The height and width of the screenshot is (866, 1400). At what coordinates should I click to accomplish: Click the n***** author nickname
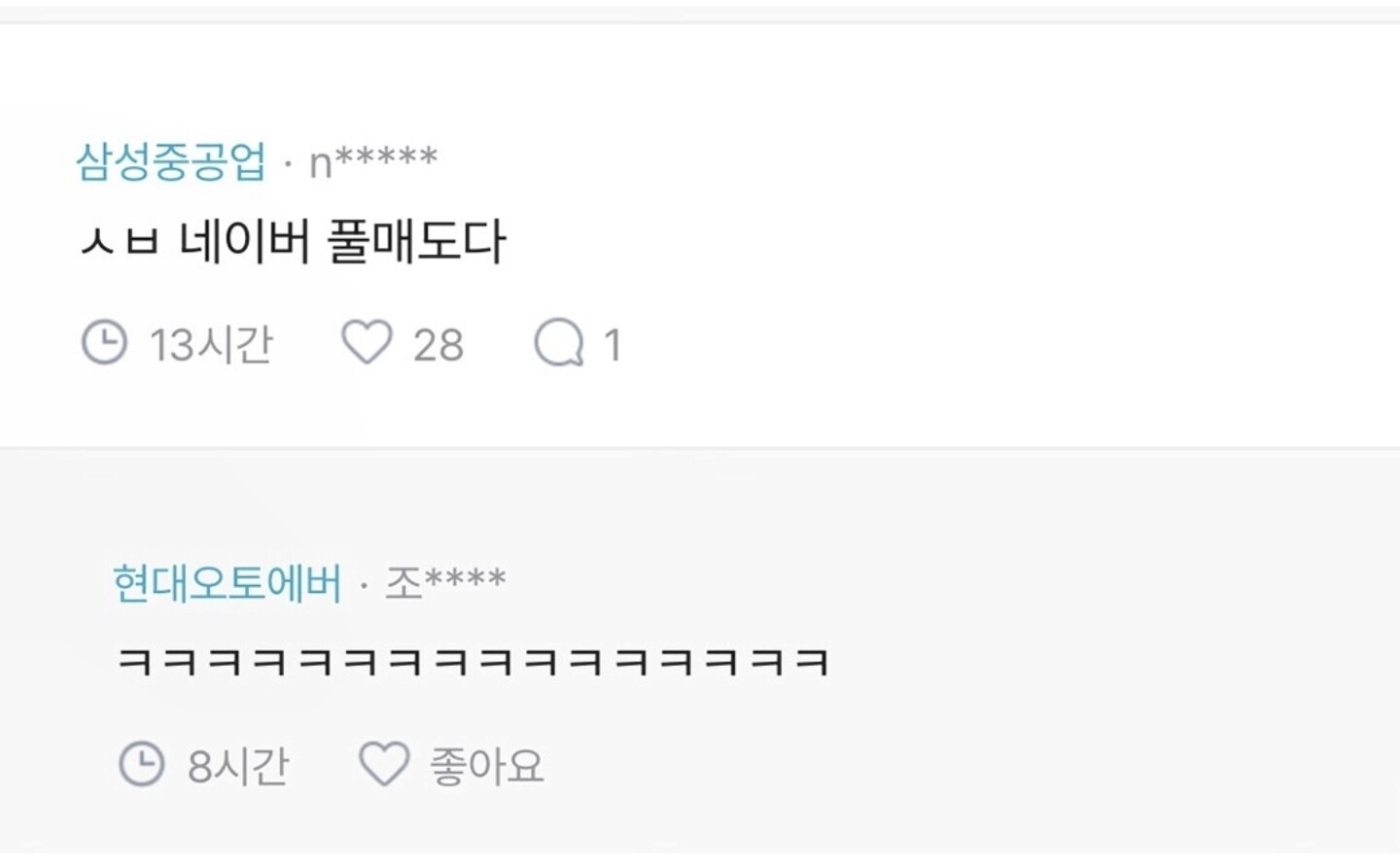pos(373,161)
